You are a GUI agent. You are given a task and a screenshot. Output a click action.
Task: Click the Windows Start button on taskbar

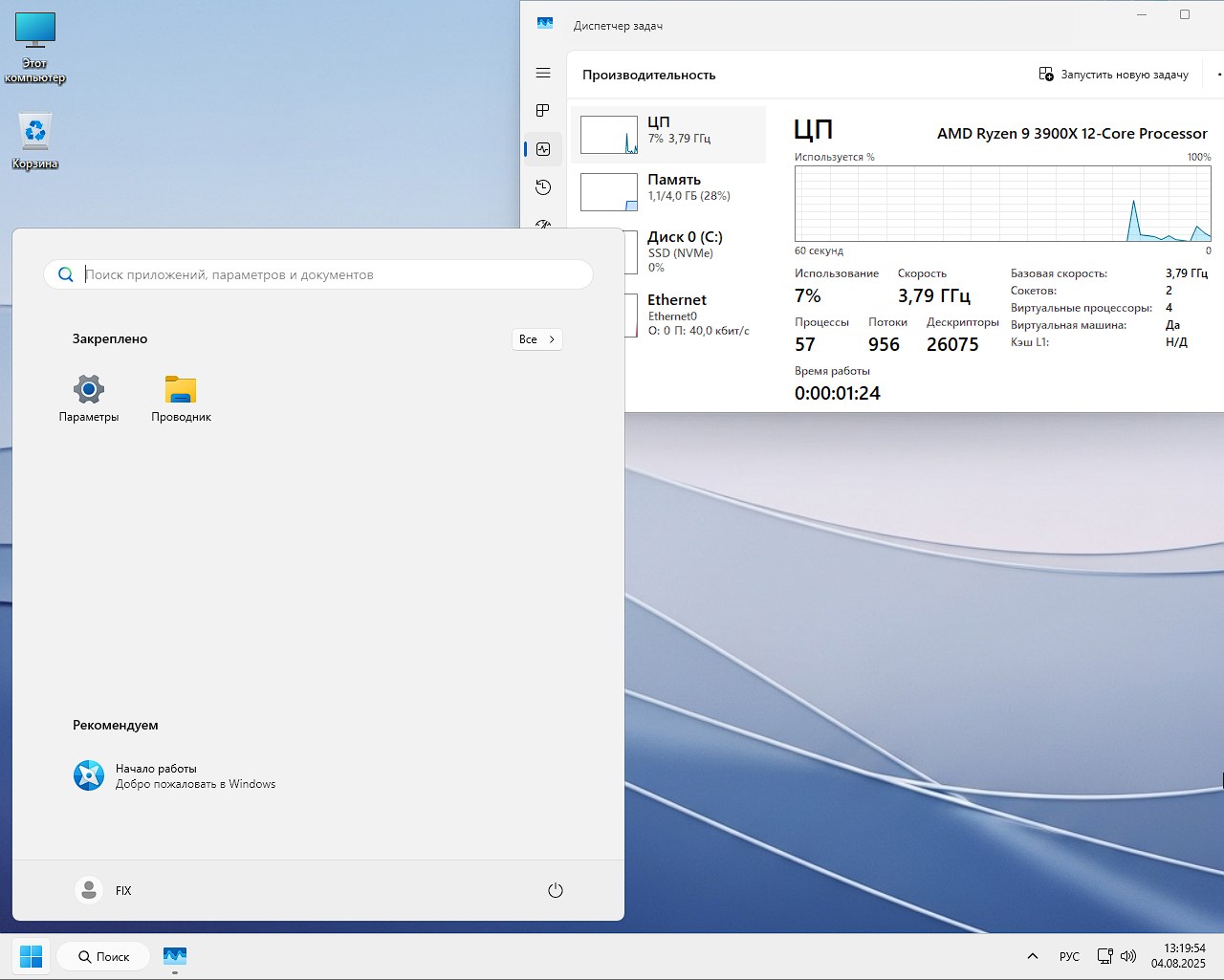point(31,956)
